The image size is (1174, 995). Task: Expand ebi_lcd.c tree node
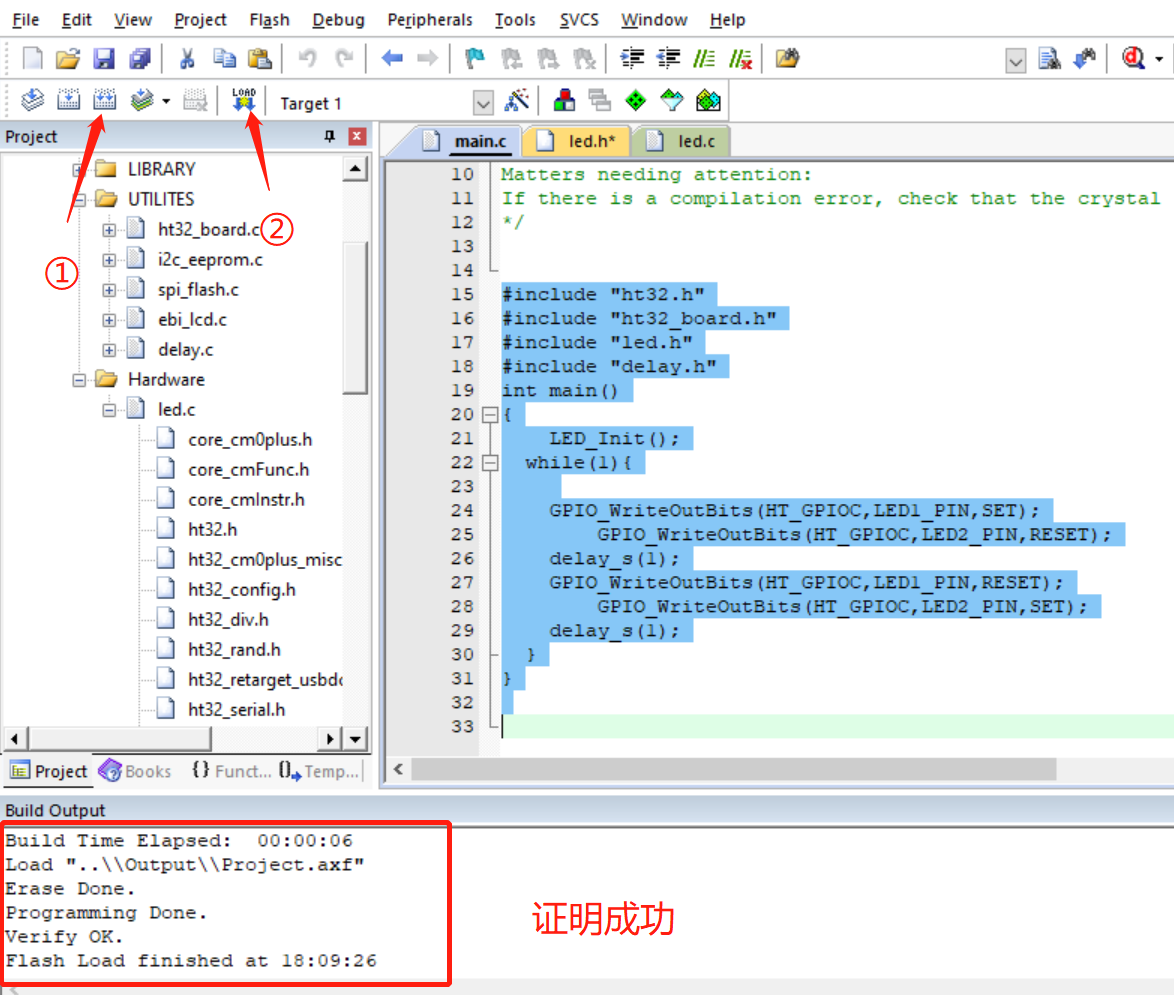109,320
